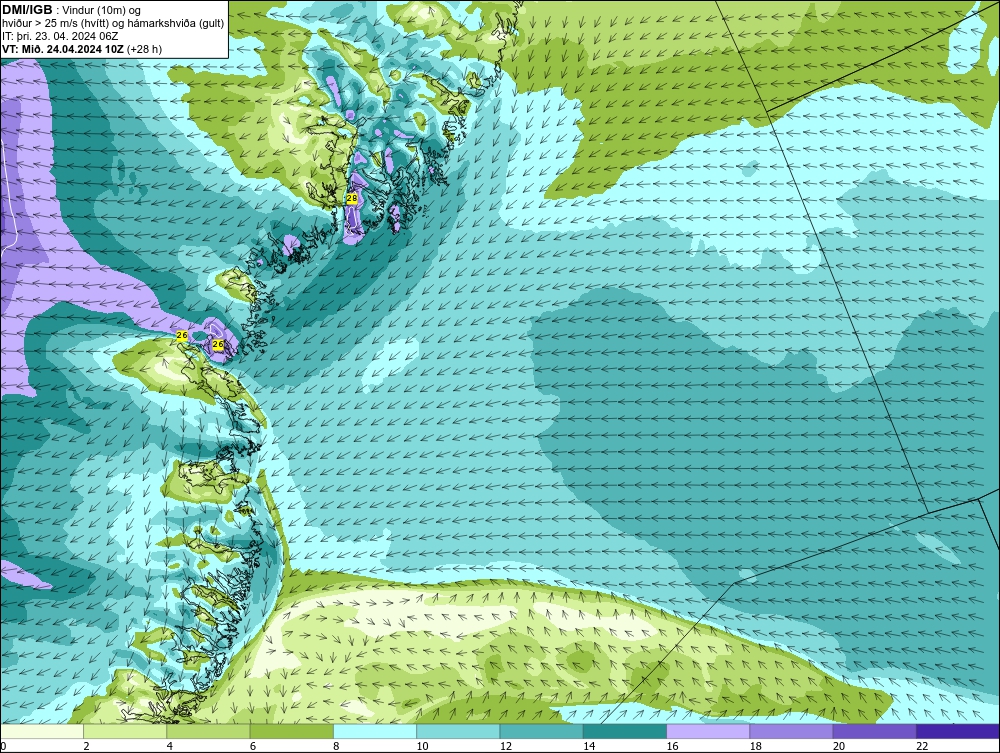Select the 18–20 m/s medium purple swatch

[791, 731]
